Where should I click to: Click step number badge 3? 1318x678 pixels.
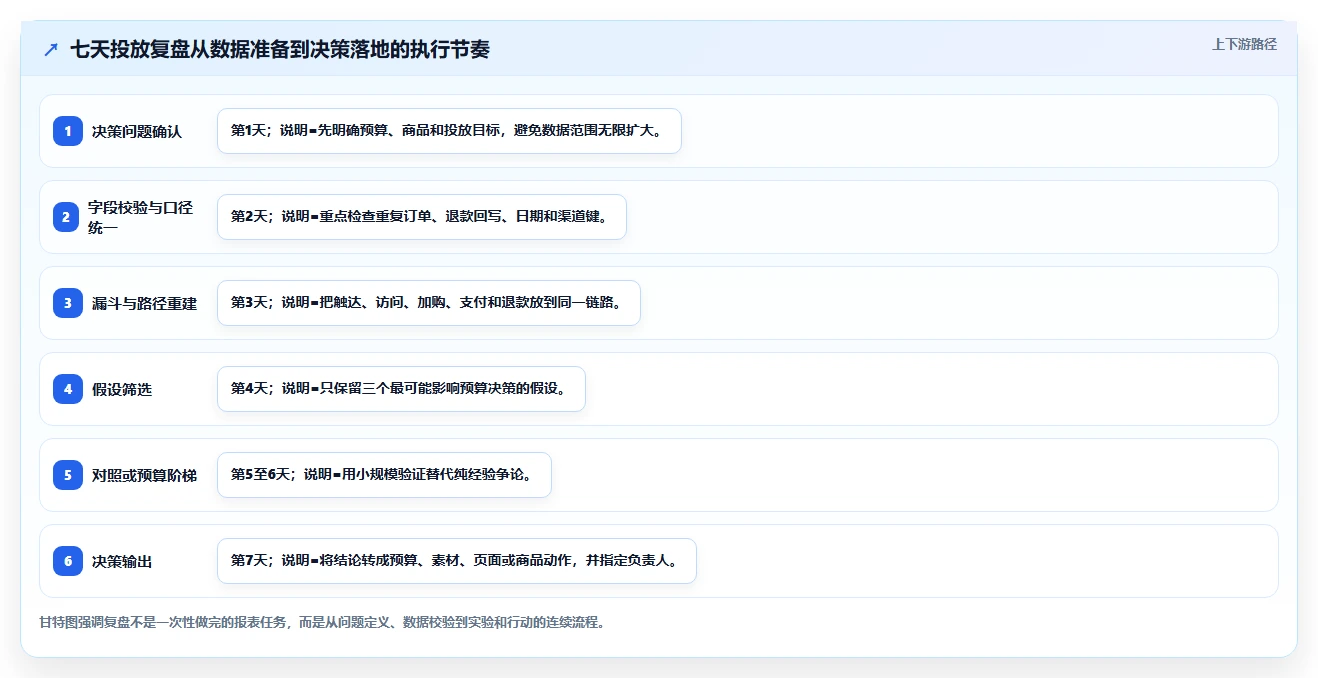click(68, 303)
